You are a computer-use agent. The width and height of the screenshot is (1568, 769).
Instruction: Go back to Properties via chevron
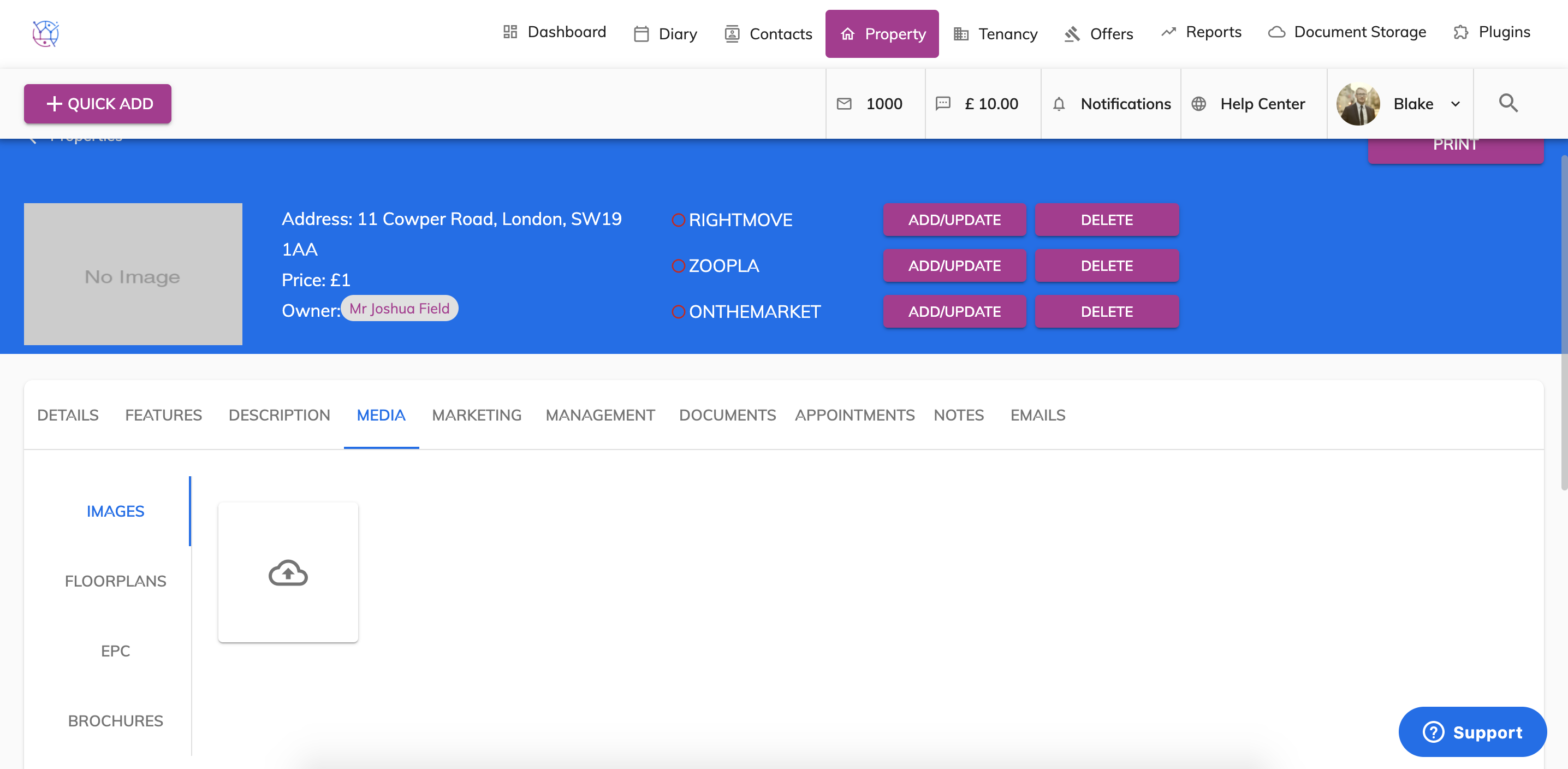click(x=33, y=141)
